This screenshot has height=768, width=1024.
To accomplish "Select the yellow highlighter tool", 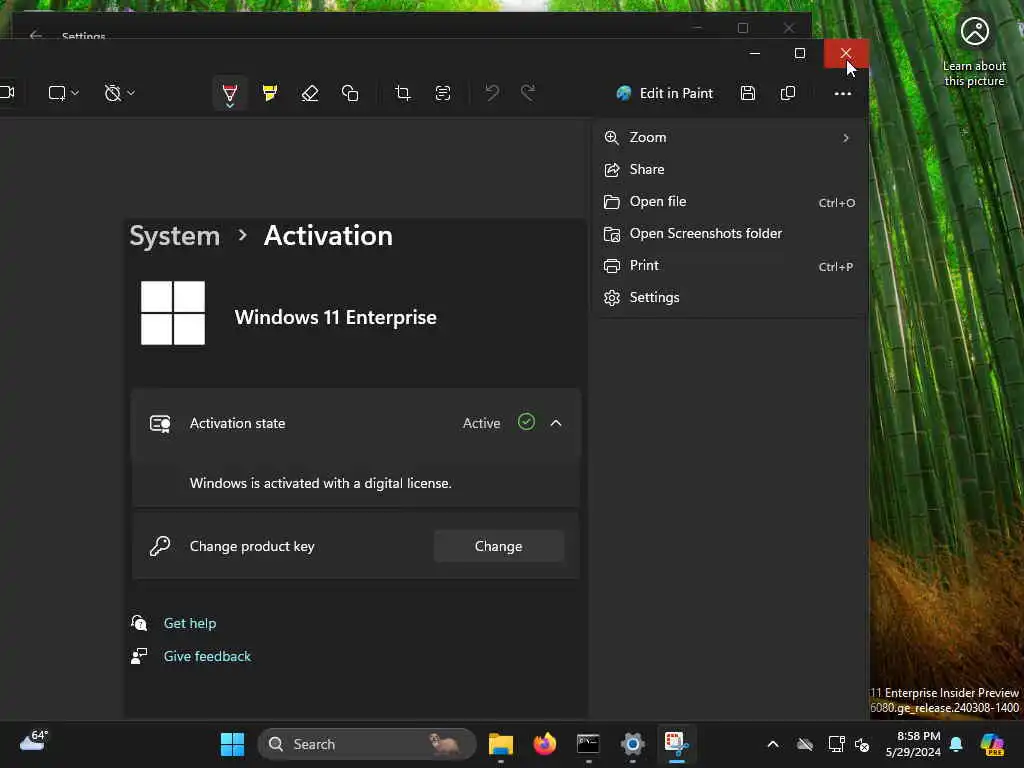I will click(270, 93).
